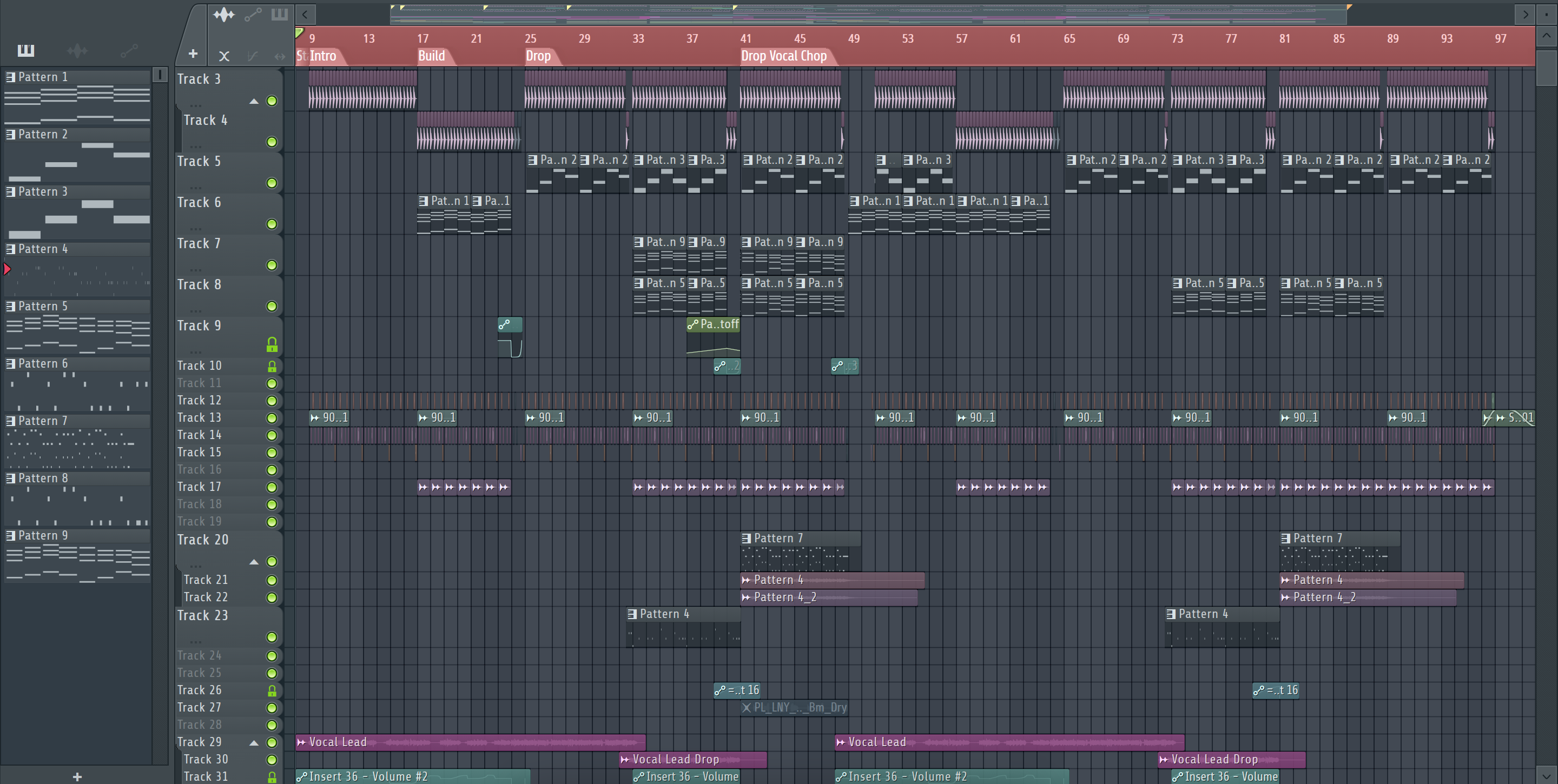Click the Track 21 name label
This screenshot has width=1558, height=784.
tap(206, 580)
